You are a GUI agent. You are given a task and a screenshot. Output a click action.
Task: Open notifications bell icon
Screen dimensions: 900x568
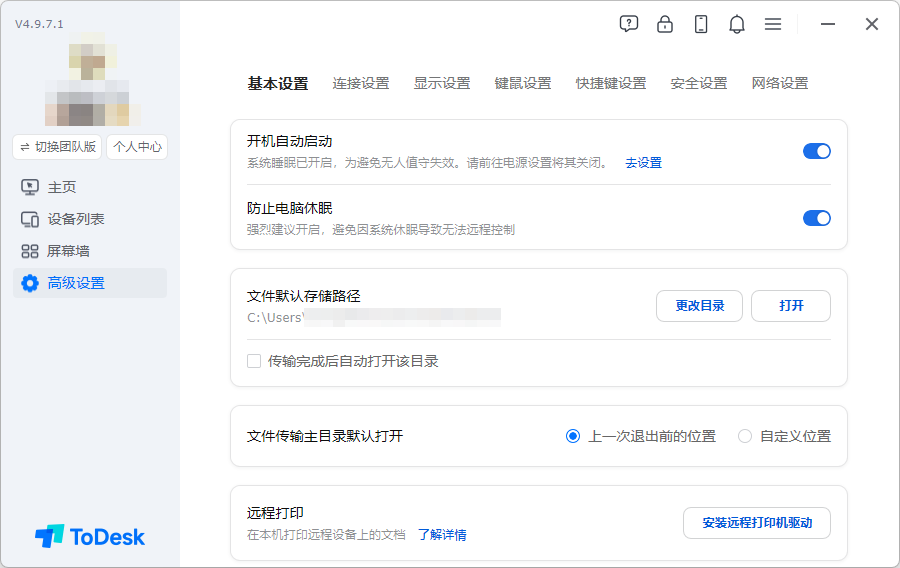point(737,24)
